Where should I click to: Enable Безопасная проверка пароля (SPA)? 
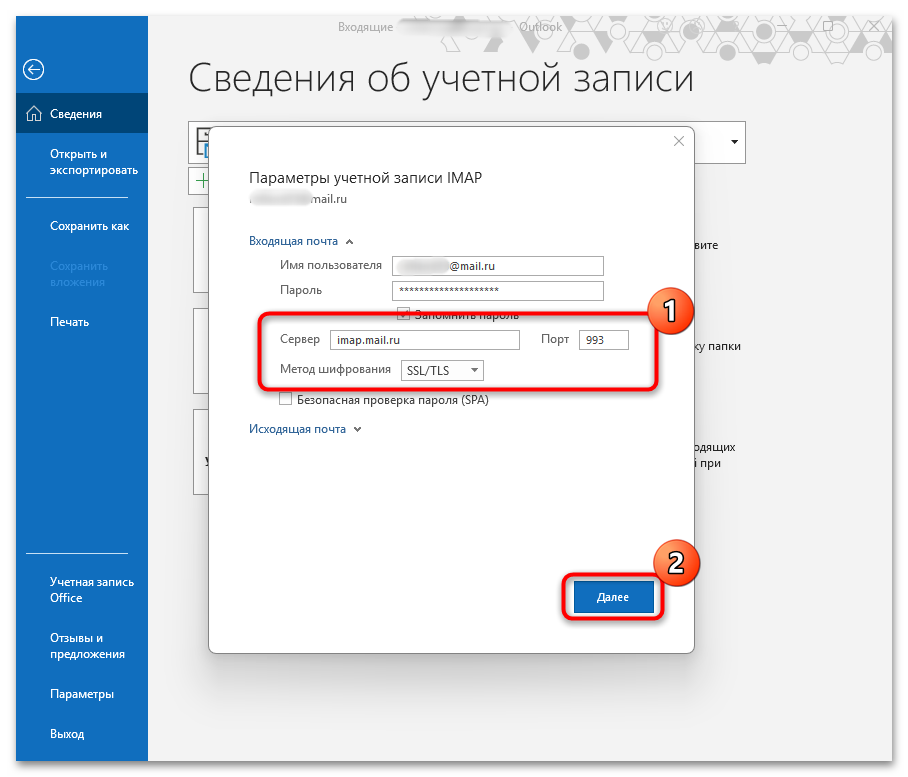click(x=285, y=400)
